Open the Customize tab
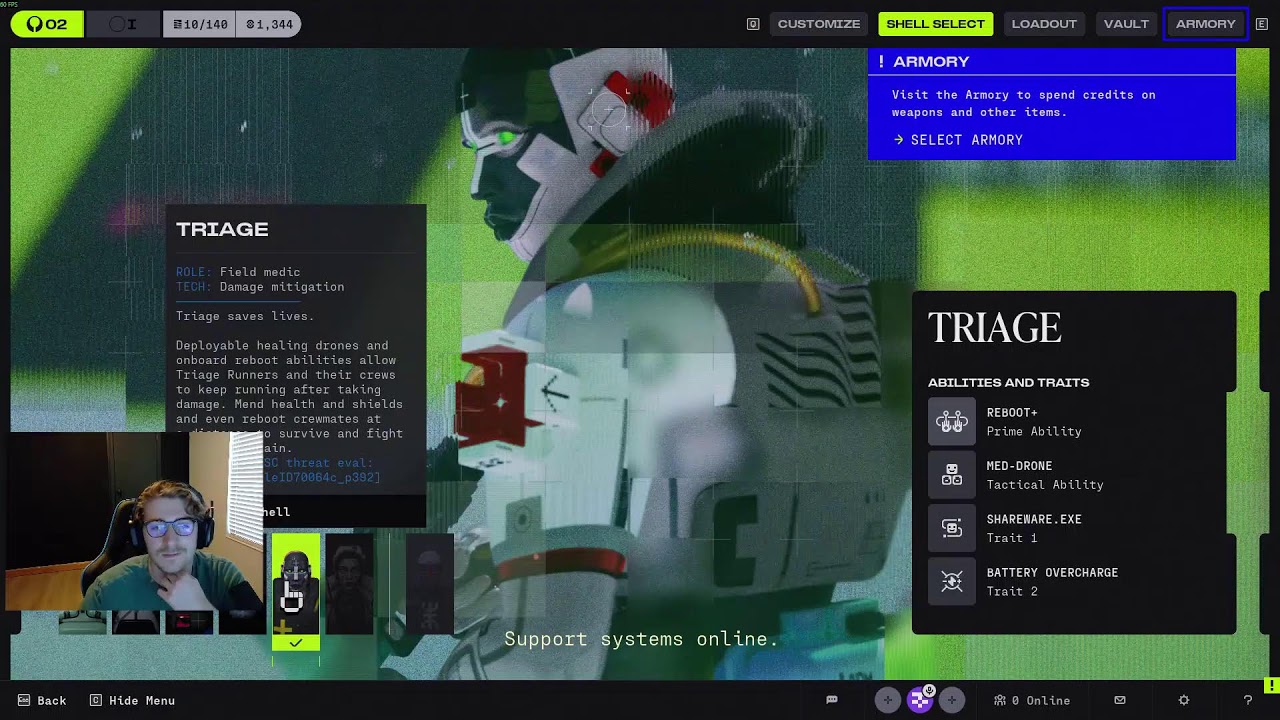This screenshot has height=720, width=1280. pyautogui.click(x=818, y=24)
